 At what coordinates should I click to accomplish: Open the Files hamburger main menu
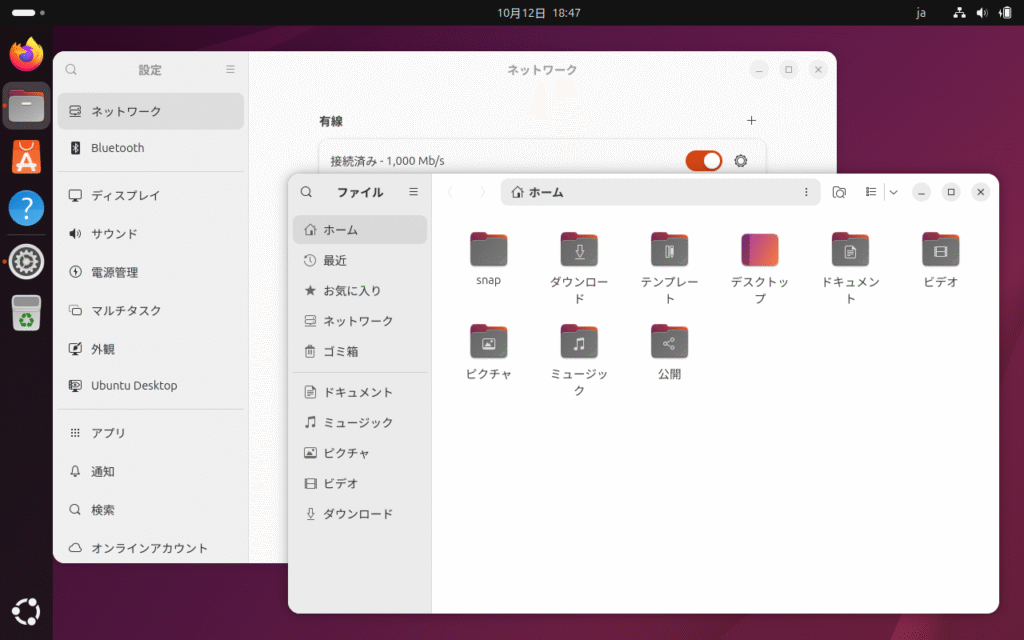pos(413,192)
